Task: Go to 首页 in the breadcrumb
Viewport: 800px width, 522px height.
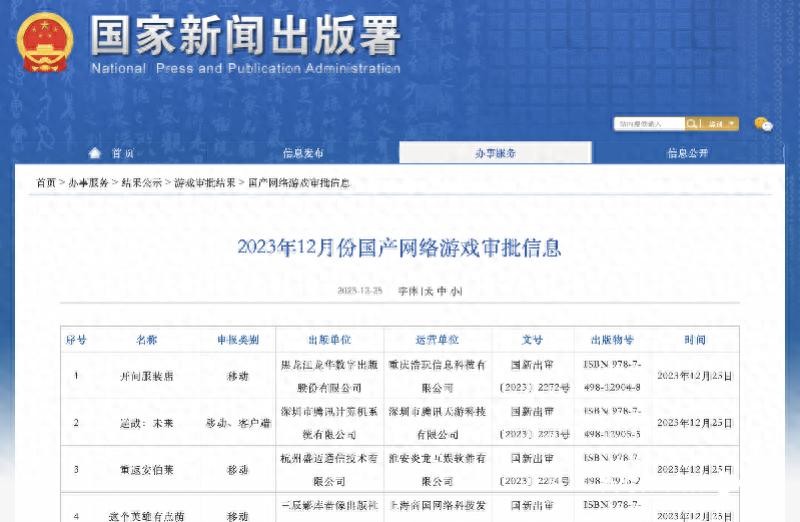Action: (46, 183)
